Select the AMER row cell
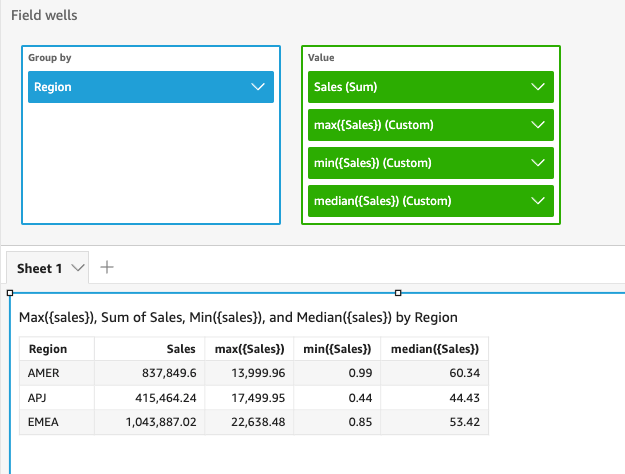Screen dimensions: 625x474 45,373
